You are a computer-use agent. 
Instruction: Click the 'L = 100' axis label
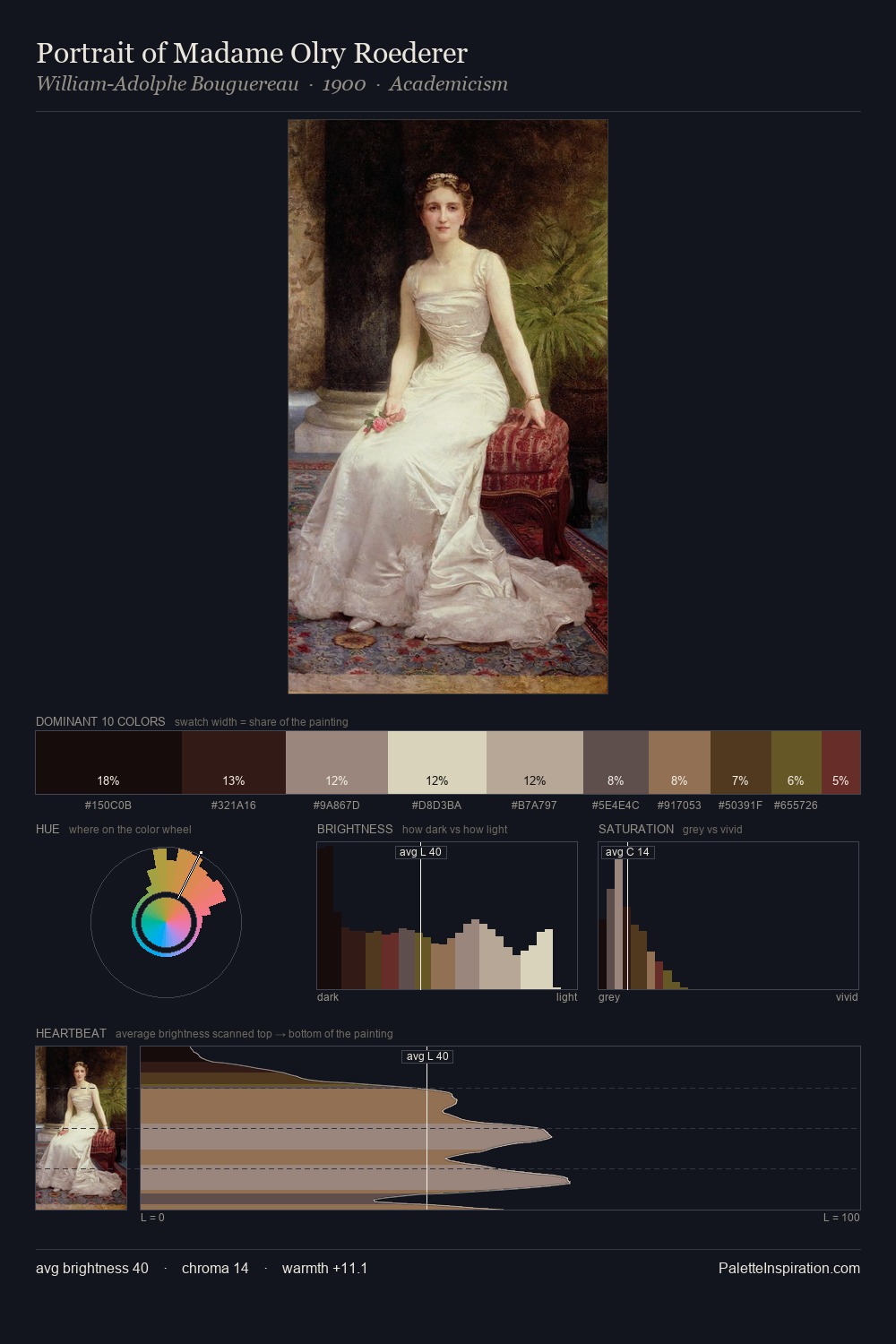coord(841,1218)
